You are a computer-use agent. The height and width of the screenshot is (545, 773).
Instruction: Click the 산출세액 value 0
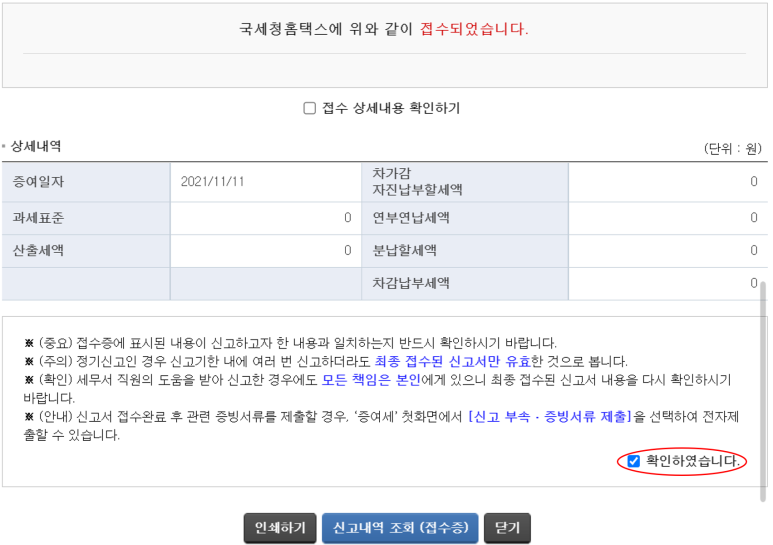coord(348,250)
